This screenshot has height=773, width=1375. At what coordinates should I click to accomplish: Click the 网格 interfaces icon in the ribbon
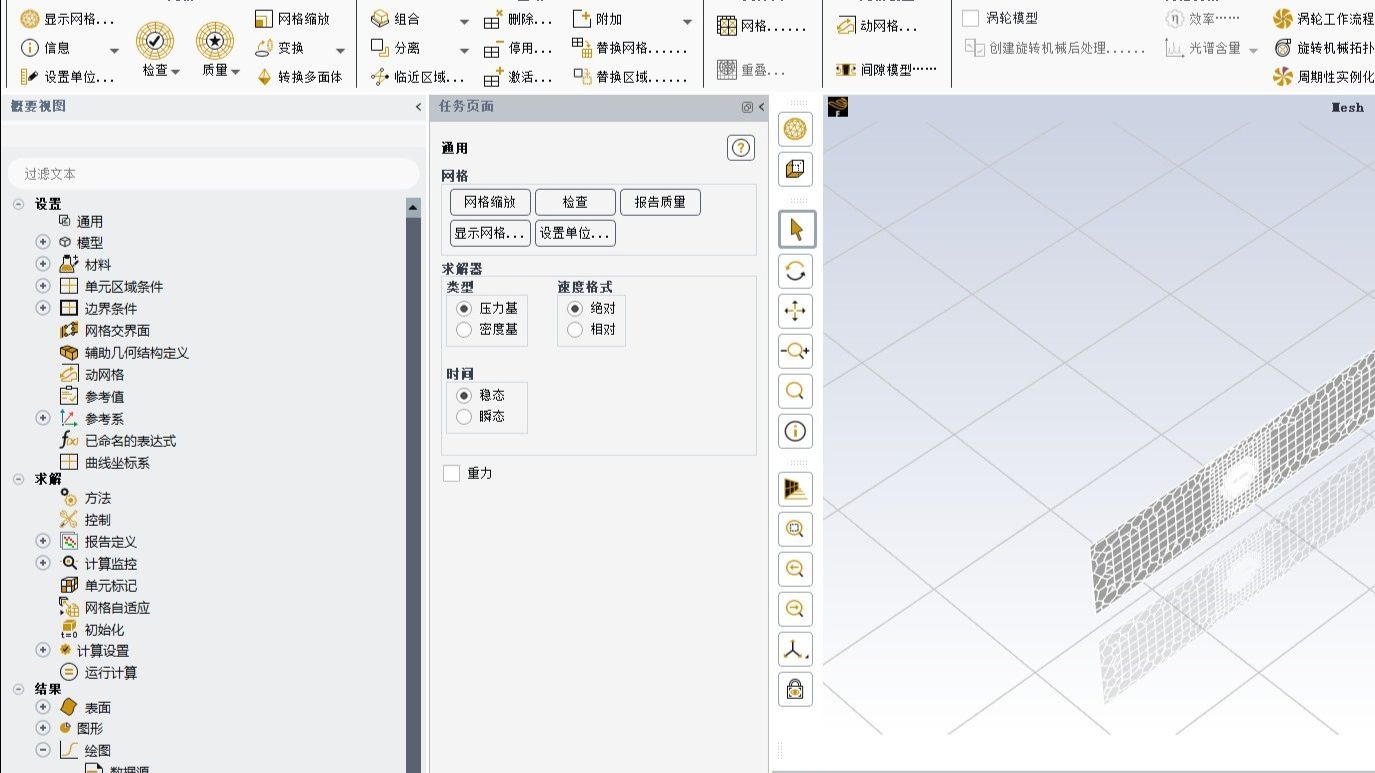(x=727, y=26)
